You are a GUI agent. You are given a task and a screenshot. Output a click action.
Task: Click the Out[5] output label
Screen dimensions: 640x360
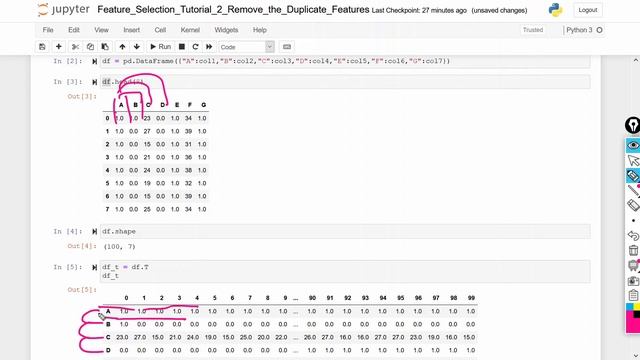pos(82,290)
